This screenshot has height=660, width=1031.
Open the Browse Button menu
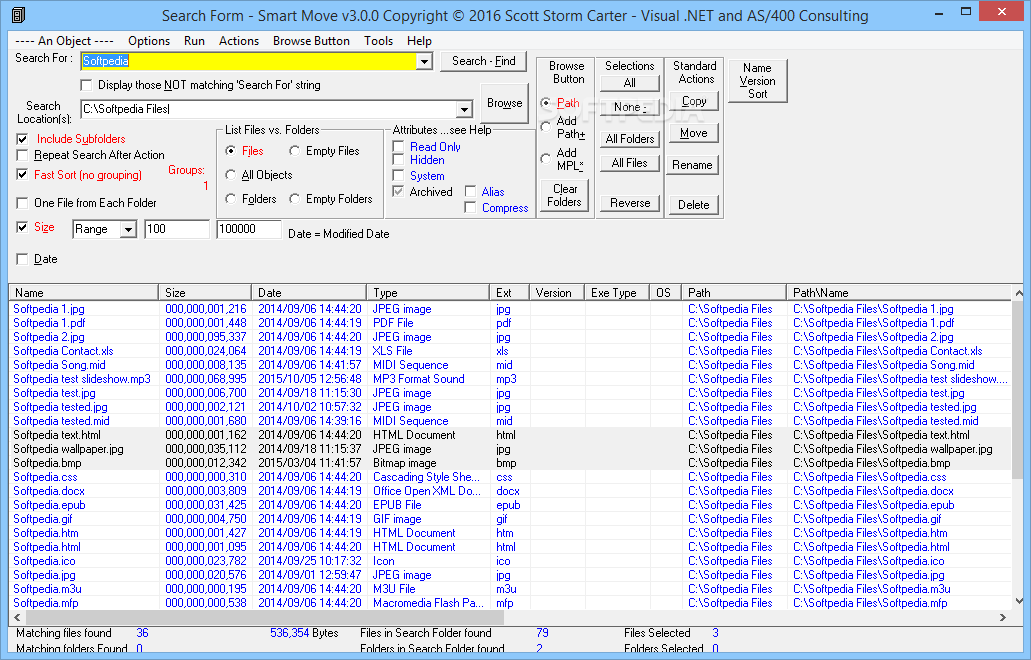311,41
